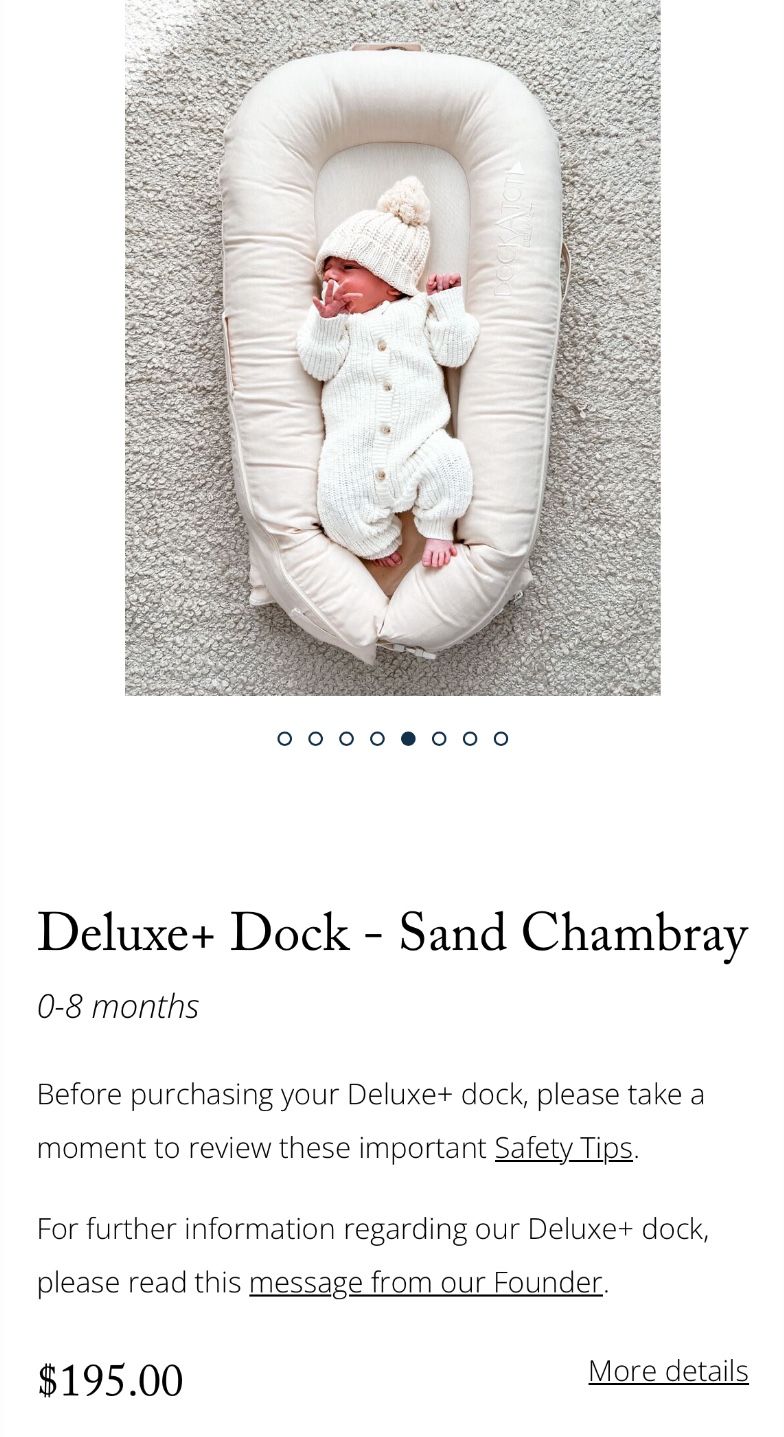Open the Safety Tips link
Image resolution: width=784 pixels, height=1437 pixels.
tap(564, 1148)
